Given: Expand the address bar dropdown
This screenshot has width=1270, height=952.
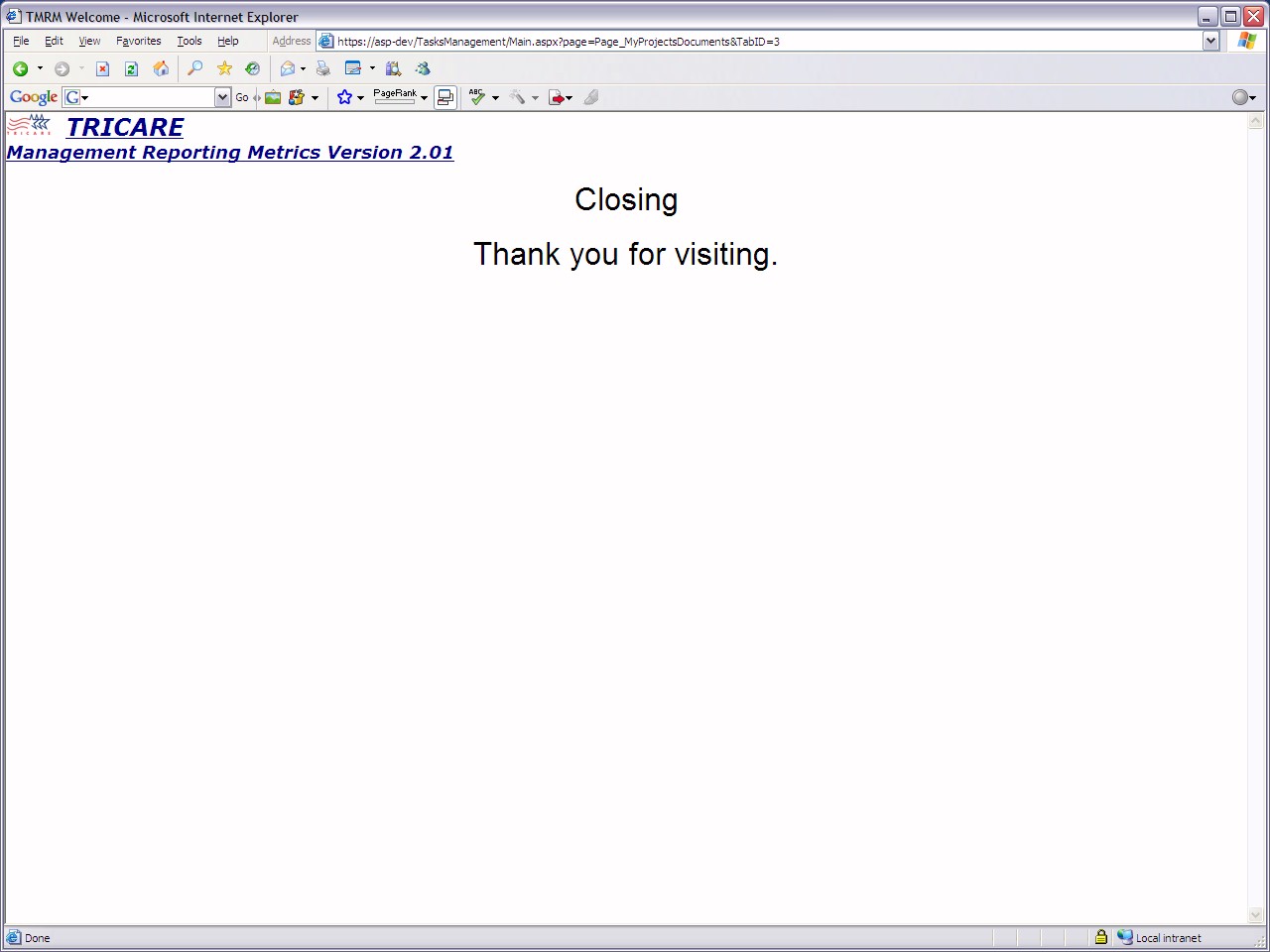Looking at the screenshot, I should point(1210,42).
